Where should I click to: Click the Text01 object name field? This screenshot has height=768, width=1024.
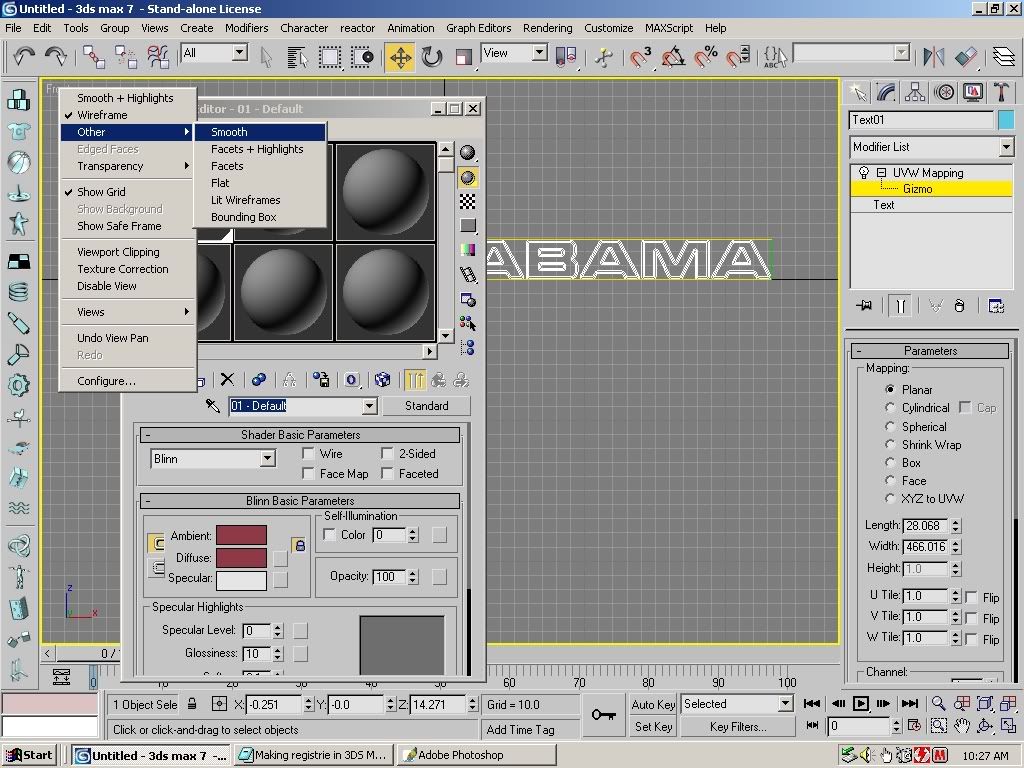(x=921, y=120)
